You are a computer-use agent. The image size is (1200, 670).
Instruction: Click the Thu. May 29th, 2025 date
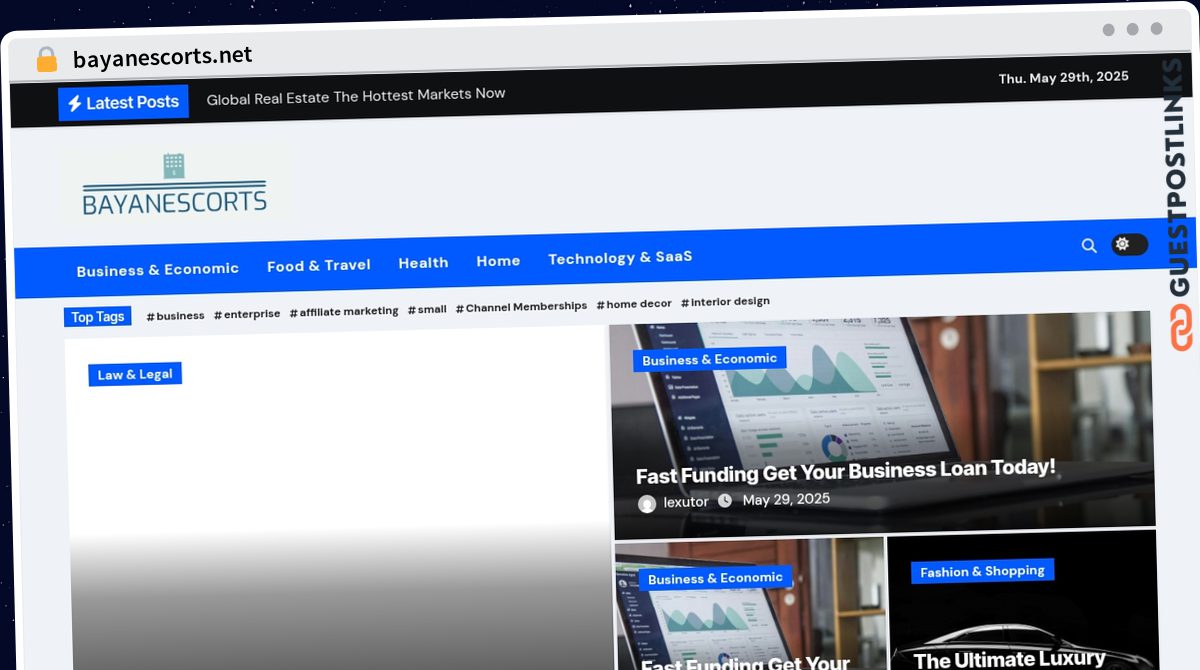click(1064, 78)
